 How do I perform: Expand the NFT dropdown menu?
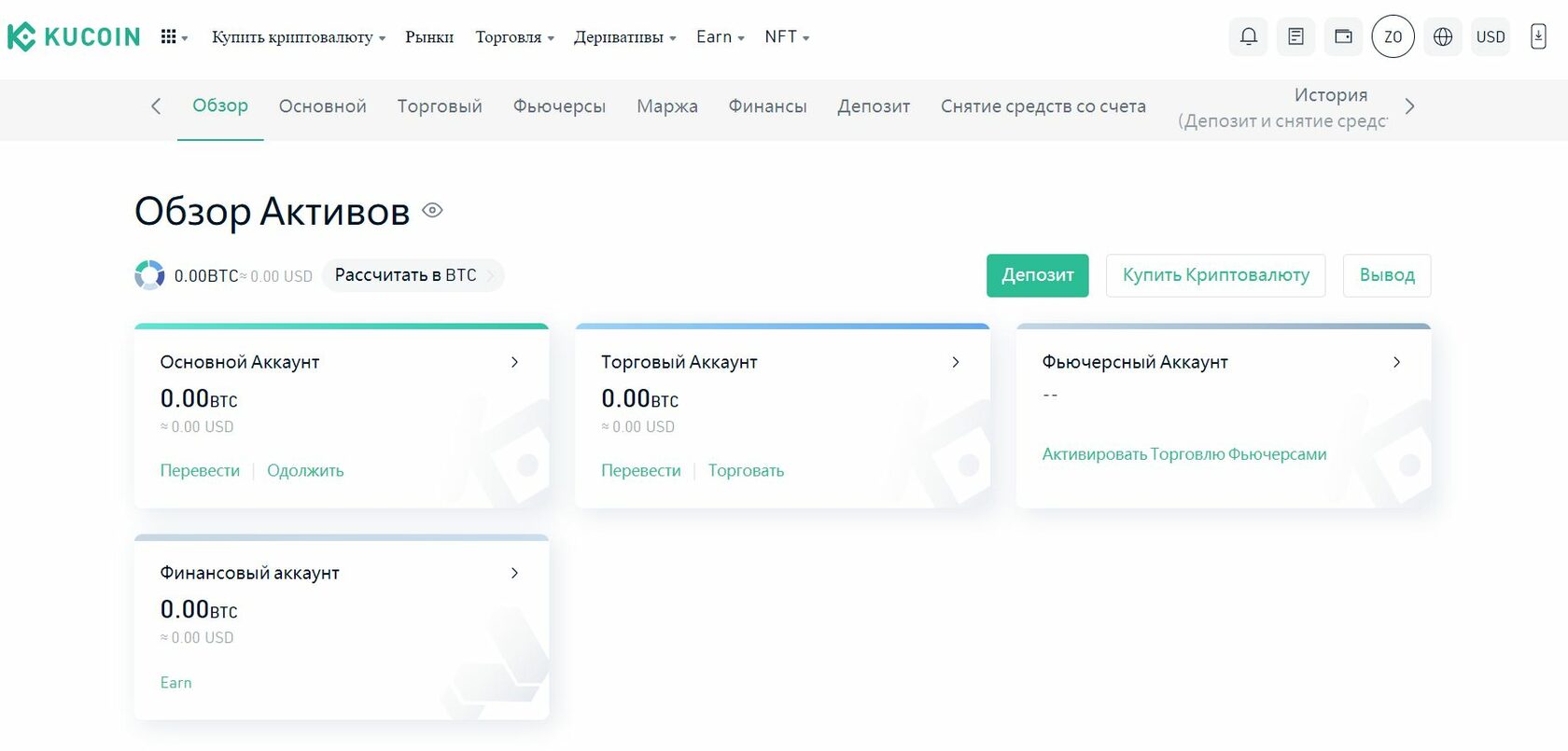[x=787, y=37]
